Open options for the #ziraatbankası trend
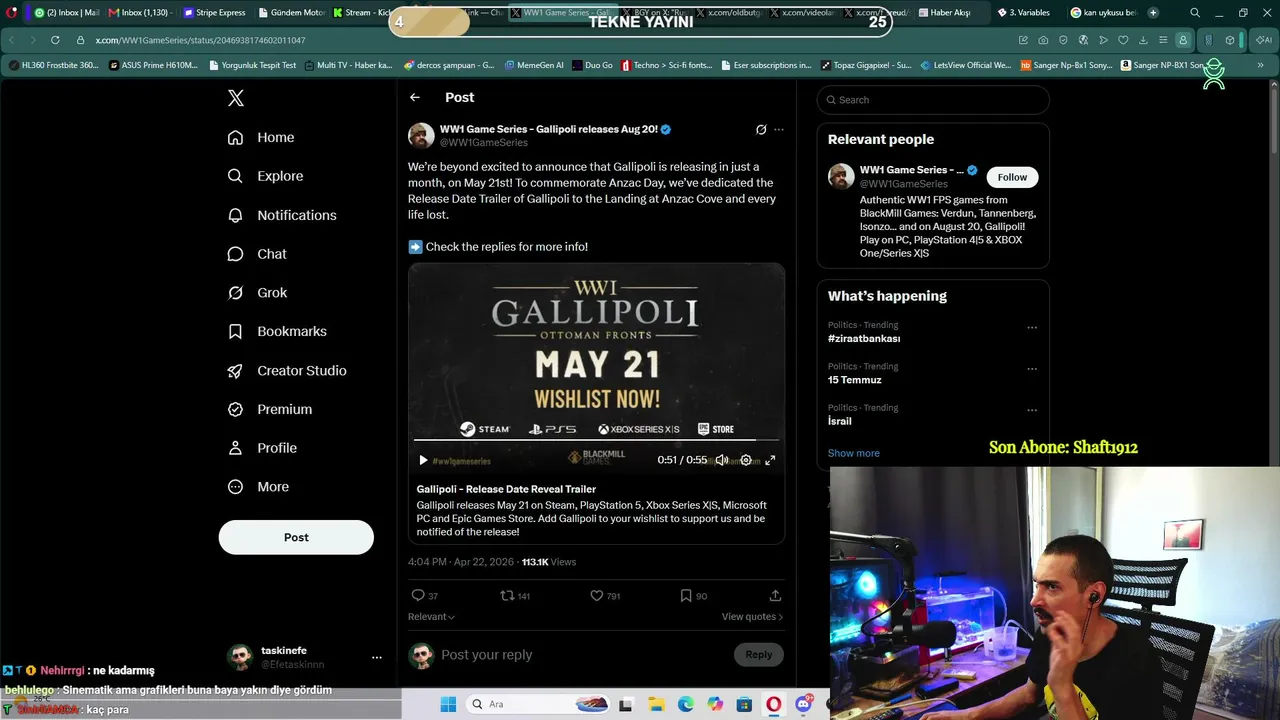This screenshot has width=1280, height=720. [x=1032, y=327]
